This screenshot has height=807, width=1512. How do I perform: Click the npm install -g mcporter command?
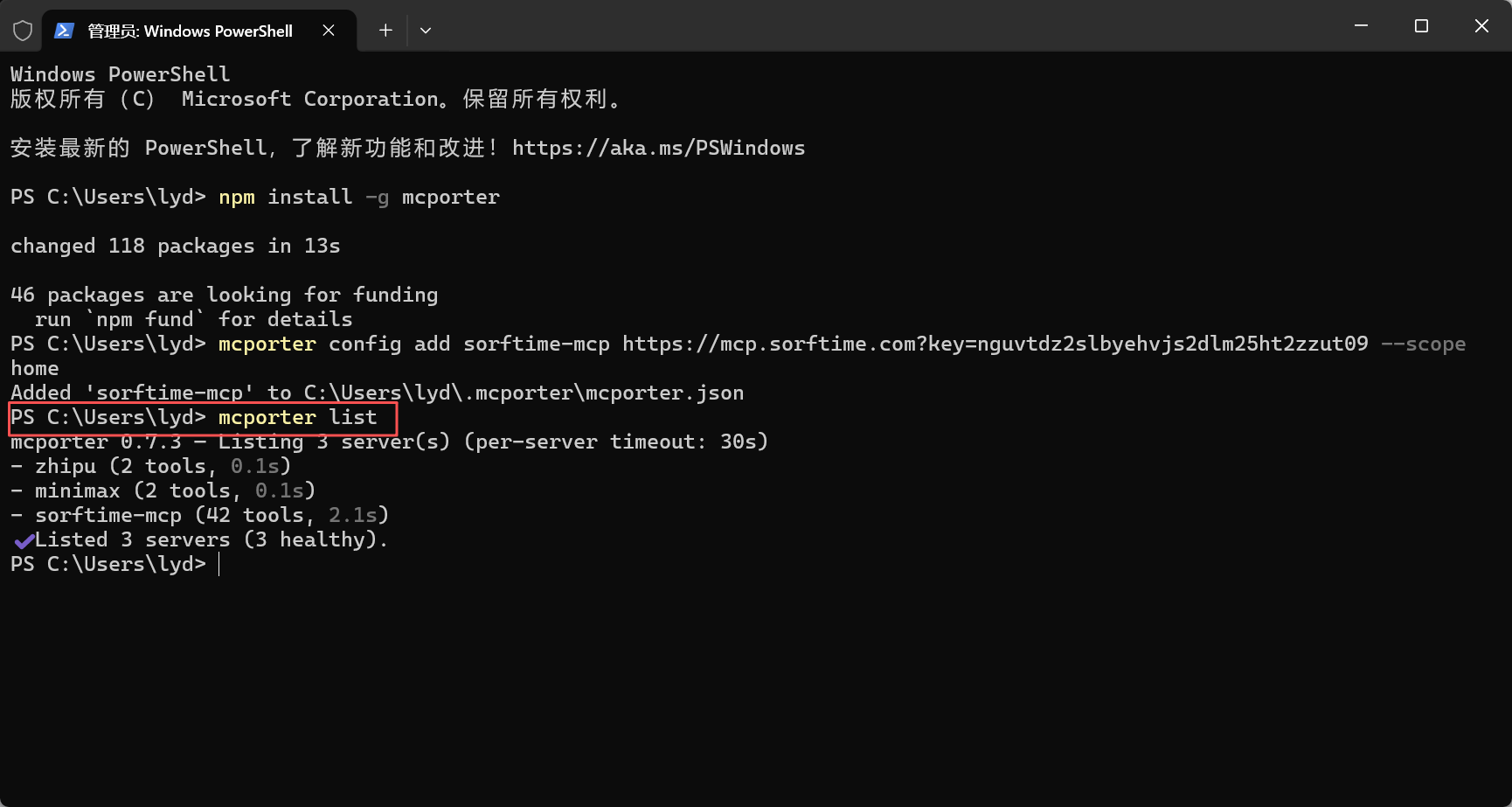tap(358, 198)
